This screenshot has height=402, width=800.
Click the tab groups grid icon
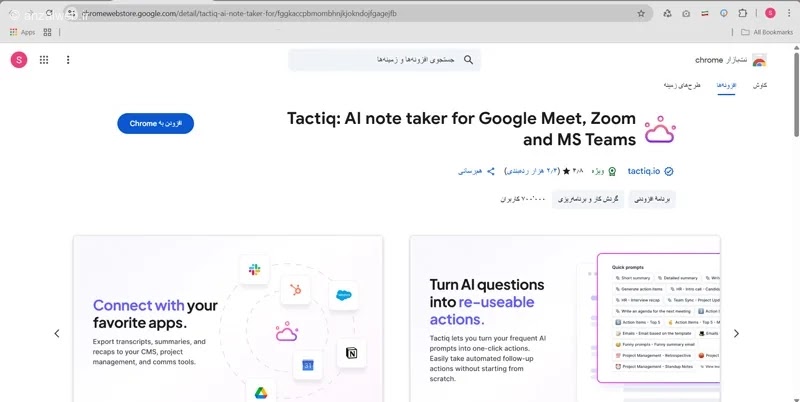click(x=47, y=32)
